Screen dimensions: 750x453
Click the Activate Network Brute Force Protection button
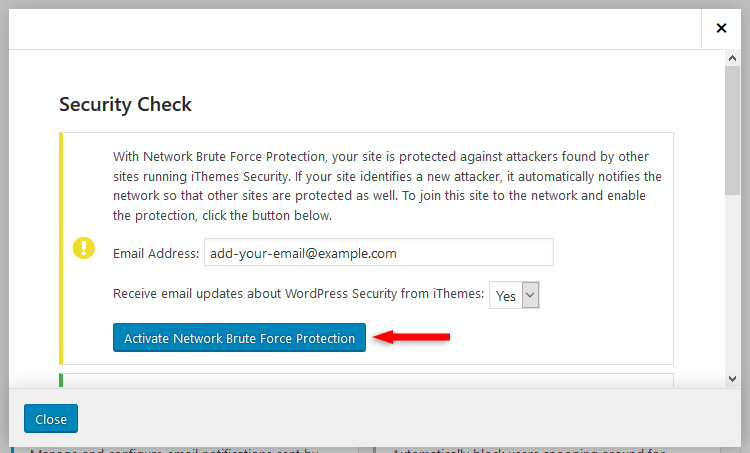click(x=239, y=338)
